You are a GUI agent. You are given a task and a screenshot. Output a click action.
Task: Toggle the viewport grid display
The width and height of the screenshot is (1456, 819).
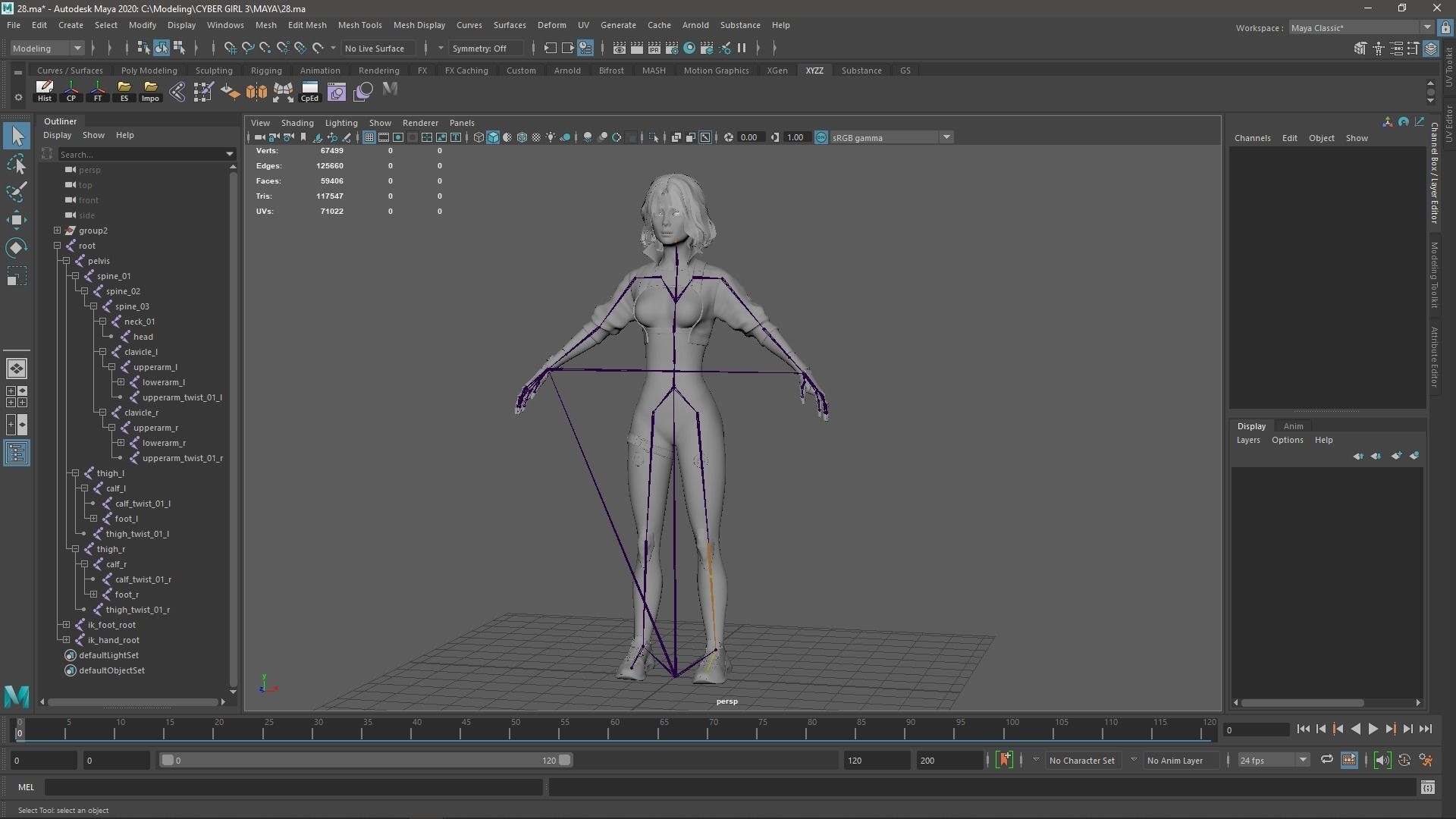369,137
